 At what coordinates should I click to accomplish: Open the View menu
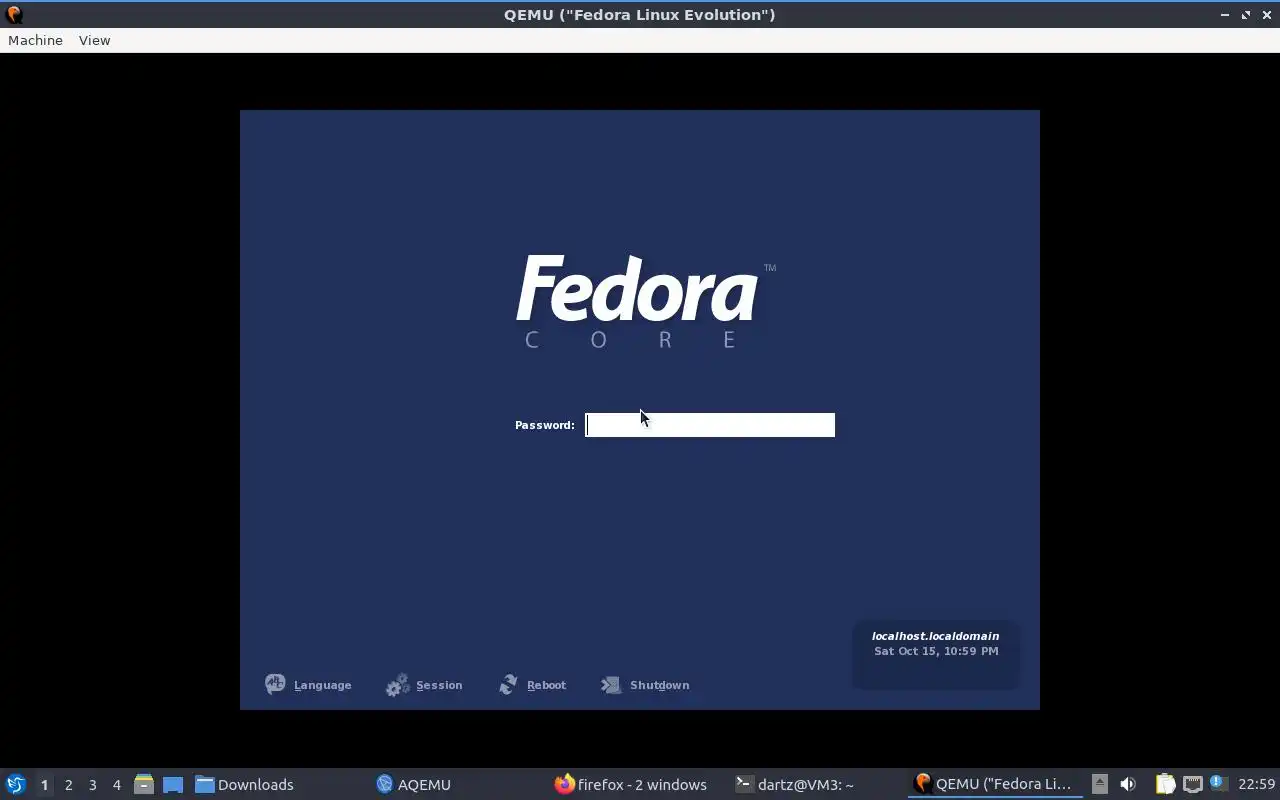pyautogui.click(x=94, y=40)
